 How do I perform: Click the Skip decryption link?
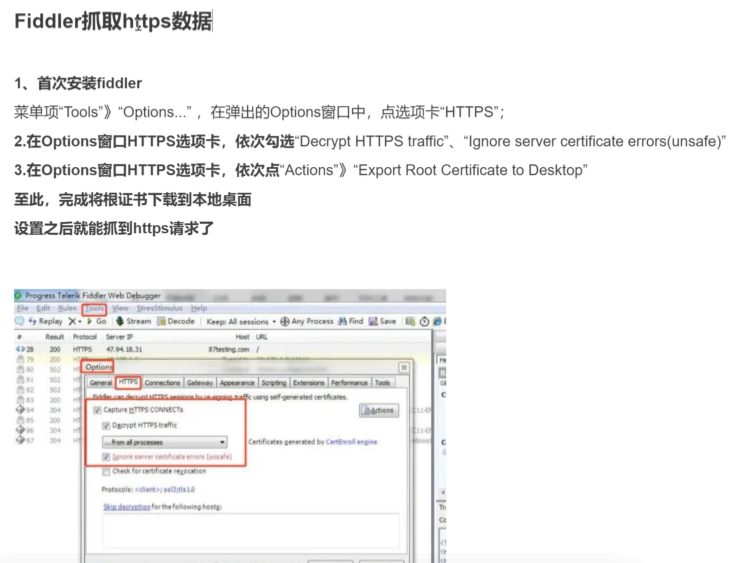[127, 507]
